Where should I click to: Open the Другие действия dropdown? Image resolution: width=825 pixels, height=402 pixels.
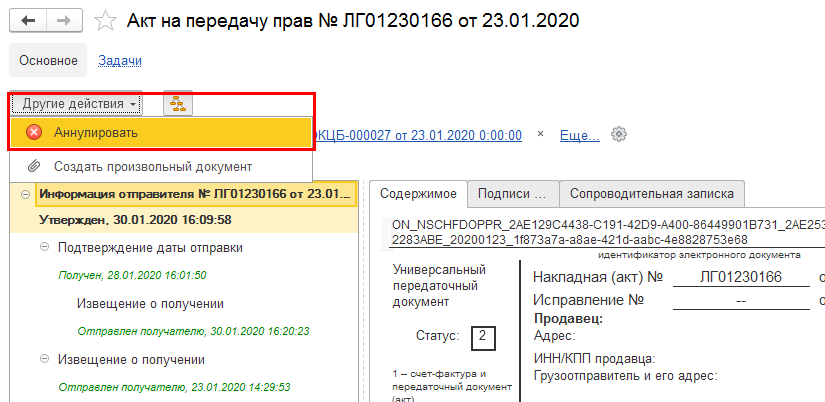(x=76, y=104)
